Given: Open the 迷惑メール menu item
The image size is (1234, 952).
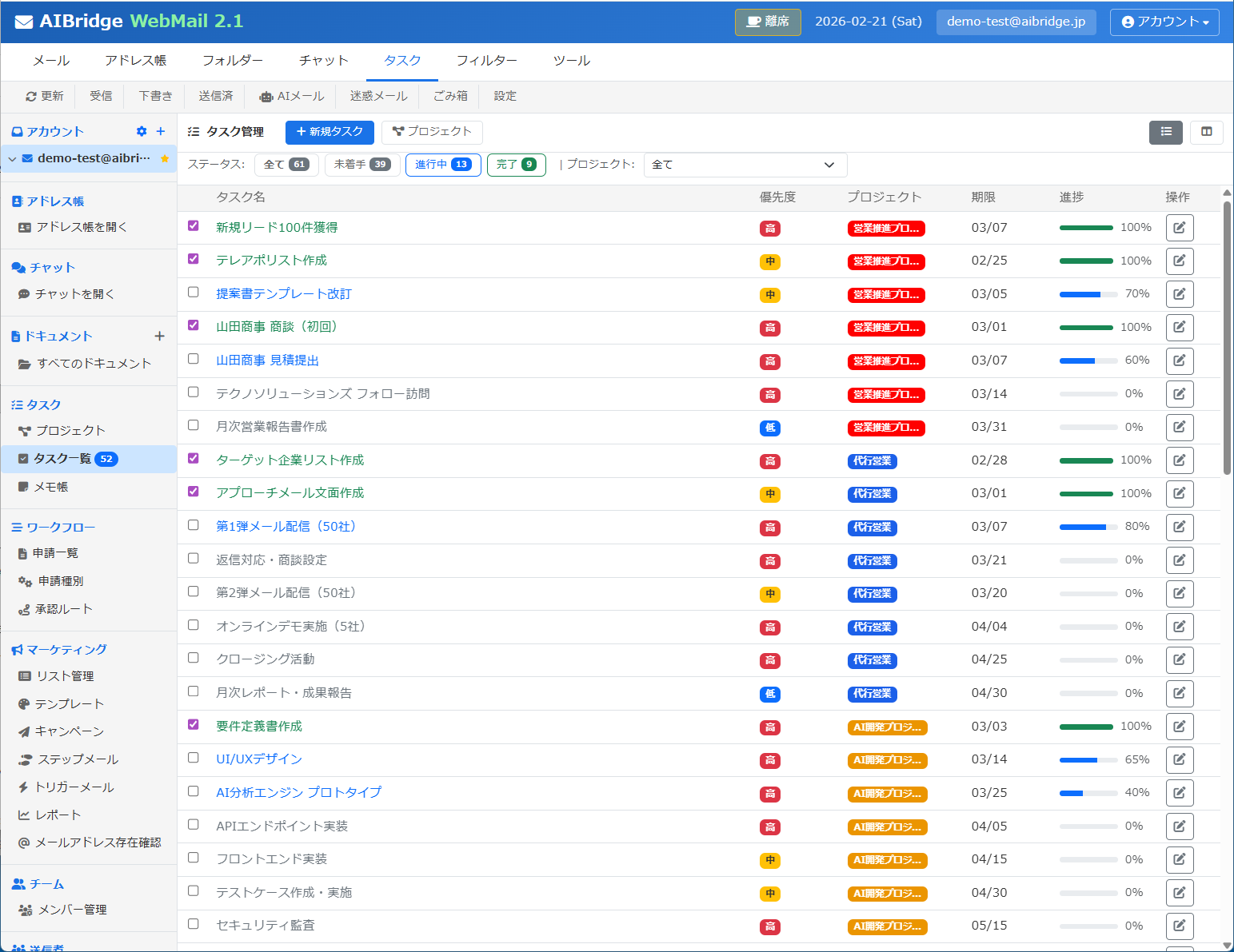Looking at the screenshot, I should [x=377, y=96].
